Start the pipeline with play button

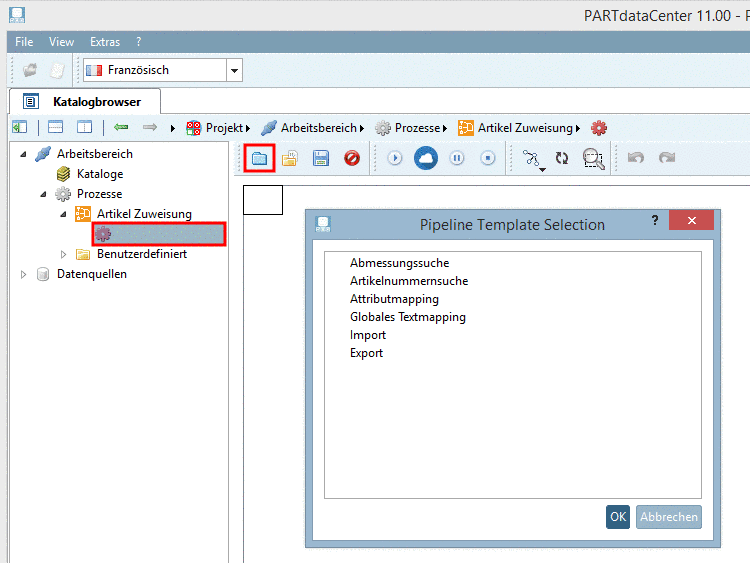(x=395, y=158)
